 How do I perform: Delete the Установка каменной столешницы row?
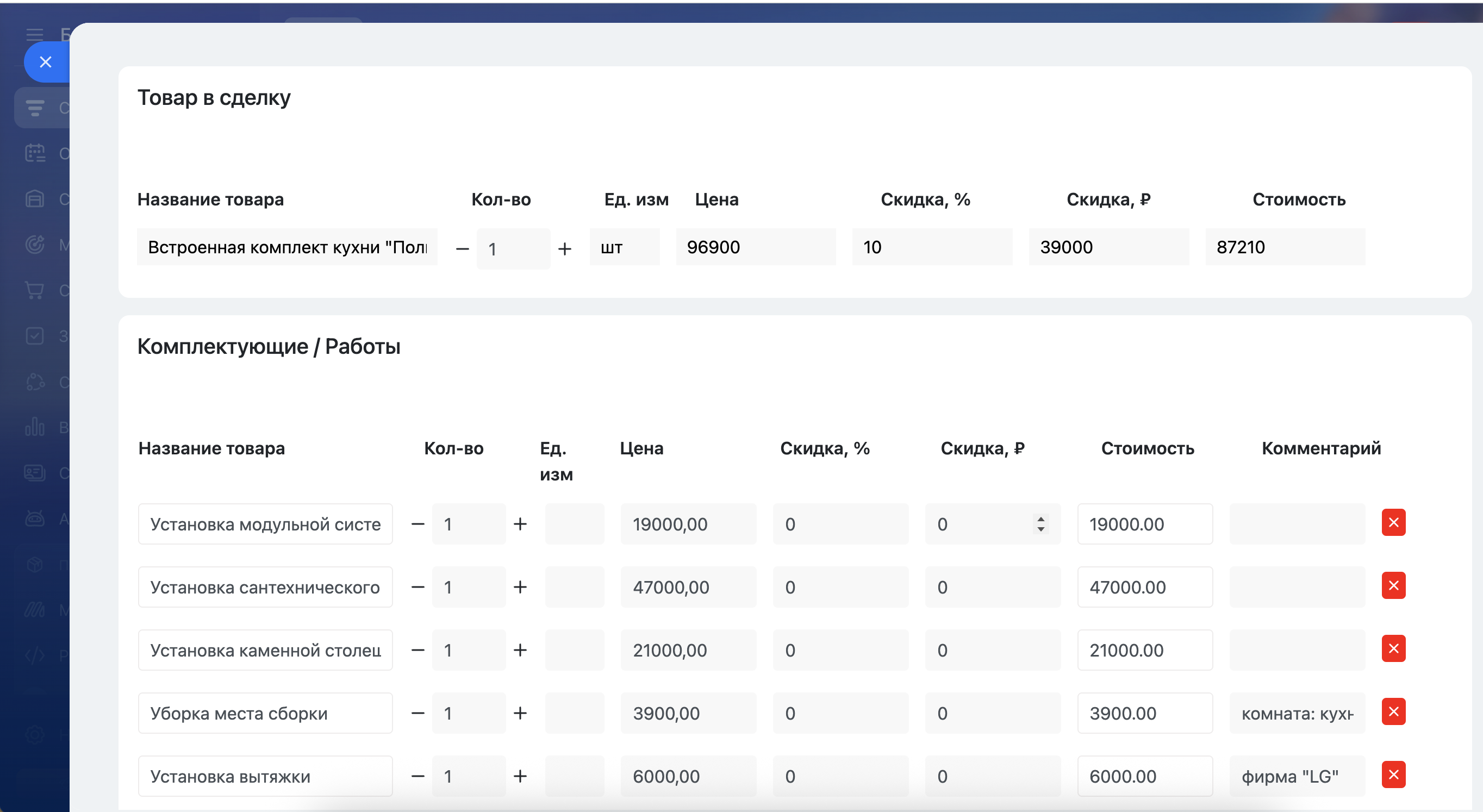(x=1393, y=648)
